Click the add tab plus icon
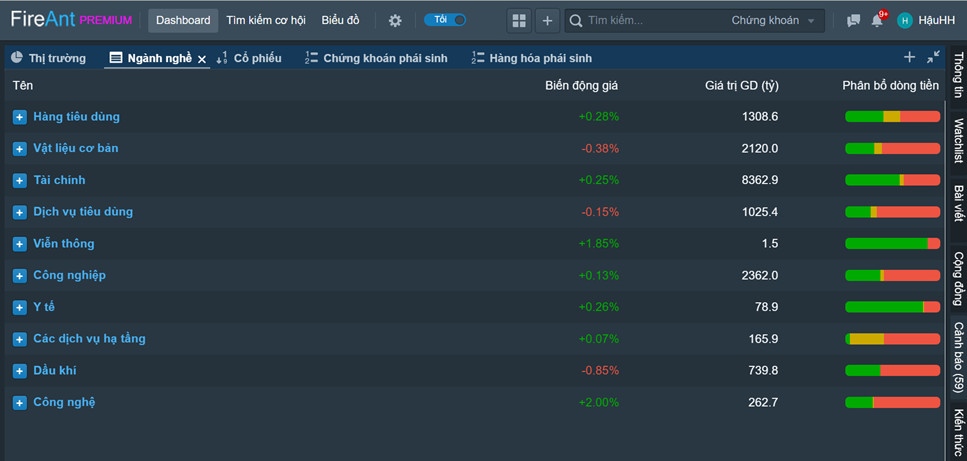 pyautogui.click(x=909, y=57)
